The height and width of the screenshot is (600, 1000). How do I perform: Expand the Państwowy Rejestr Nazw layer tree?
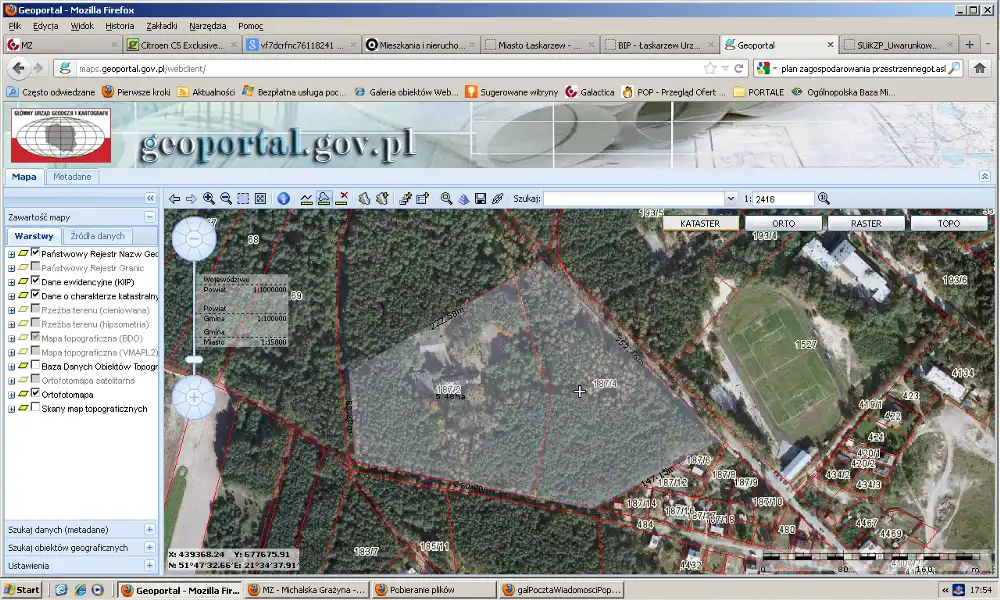(12, 254)
